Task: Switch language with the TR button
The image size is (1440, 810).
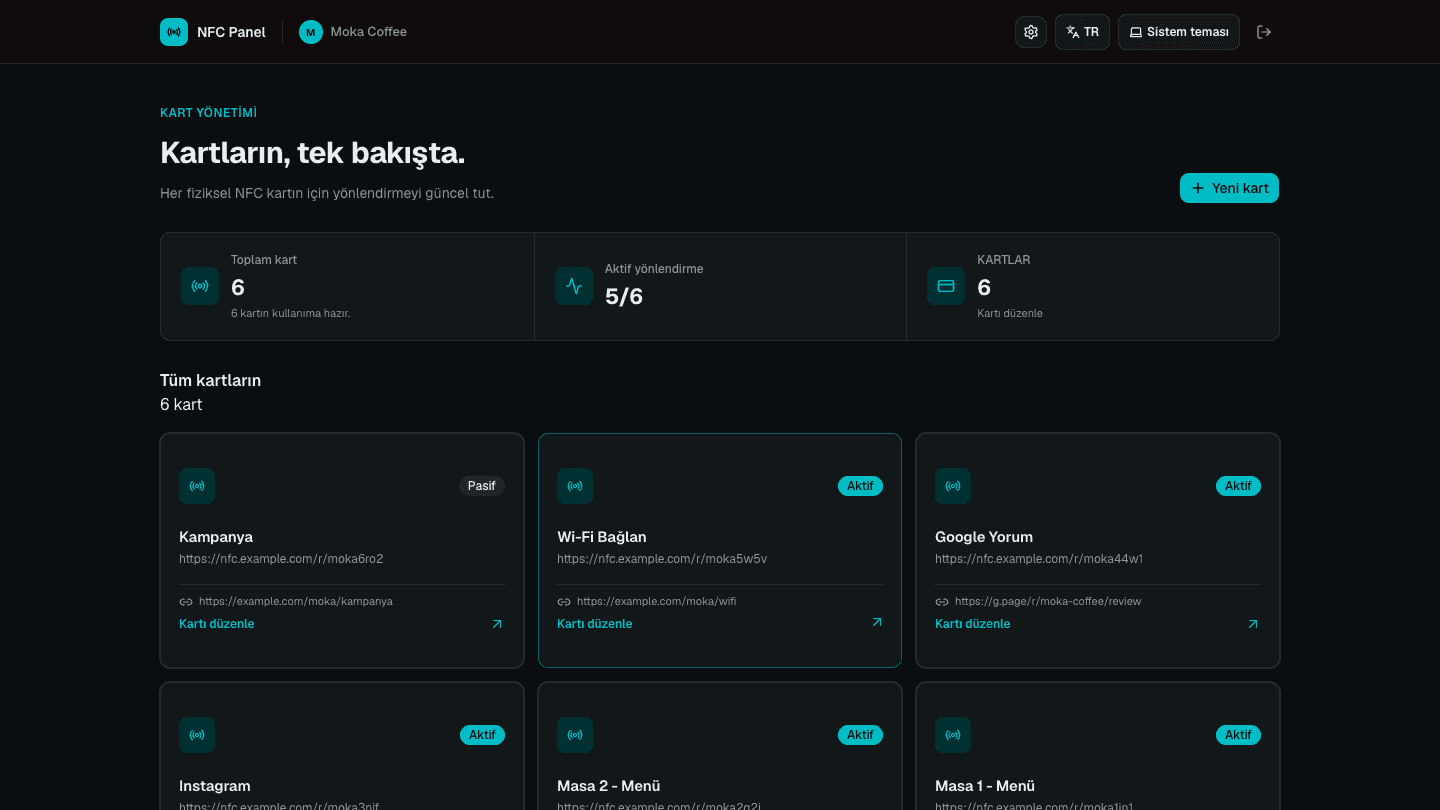Action: click(x=1082, y=32)
